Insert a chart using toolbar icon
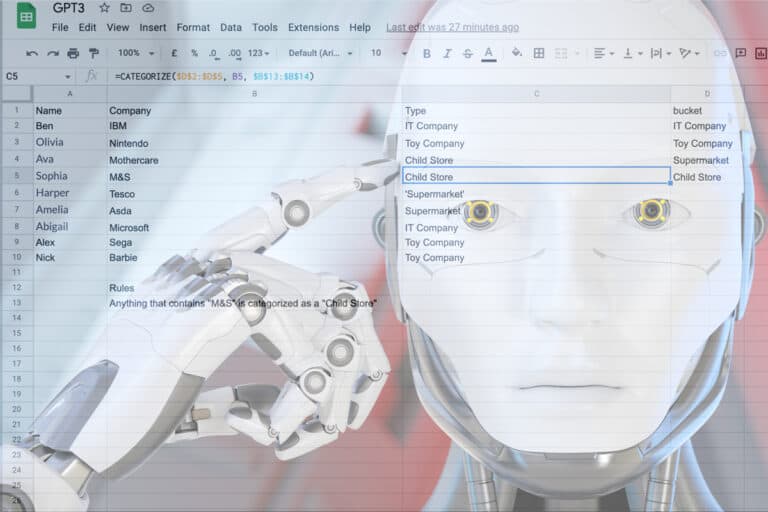This screenshot has width=768, height=512. [x=762, y=53]
